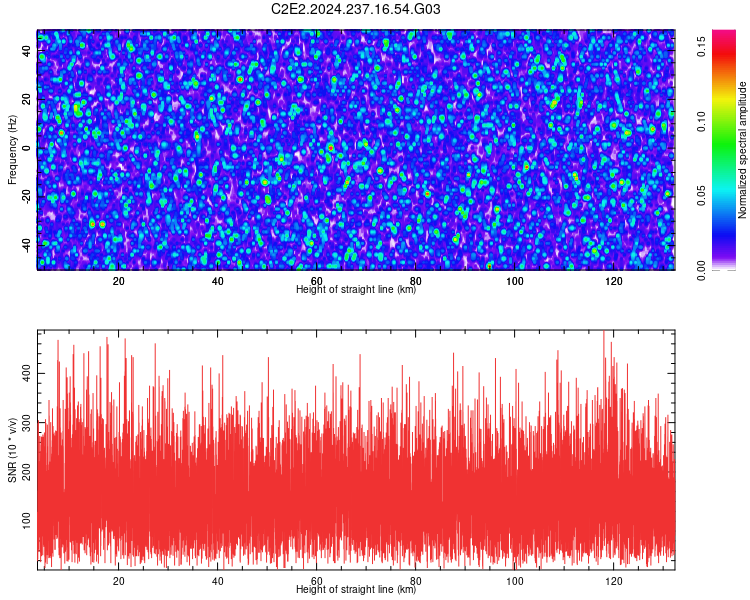Click the SNR (10 * v/v) axis label
The height and width of the screenshot is (600, 750).
click(12, 450)
